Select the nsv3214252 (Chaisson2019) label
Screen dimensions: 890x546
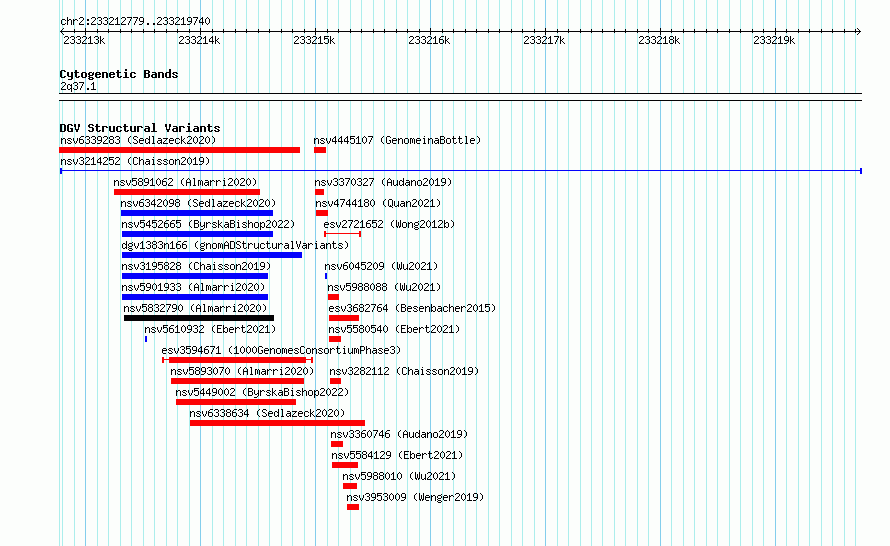(135, 161)
